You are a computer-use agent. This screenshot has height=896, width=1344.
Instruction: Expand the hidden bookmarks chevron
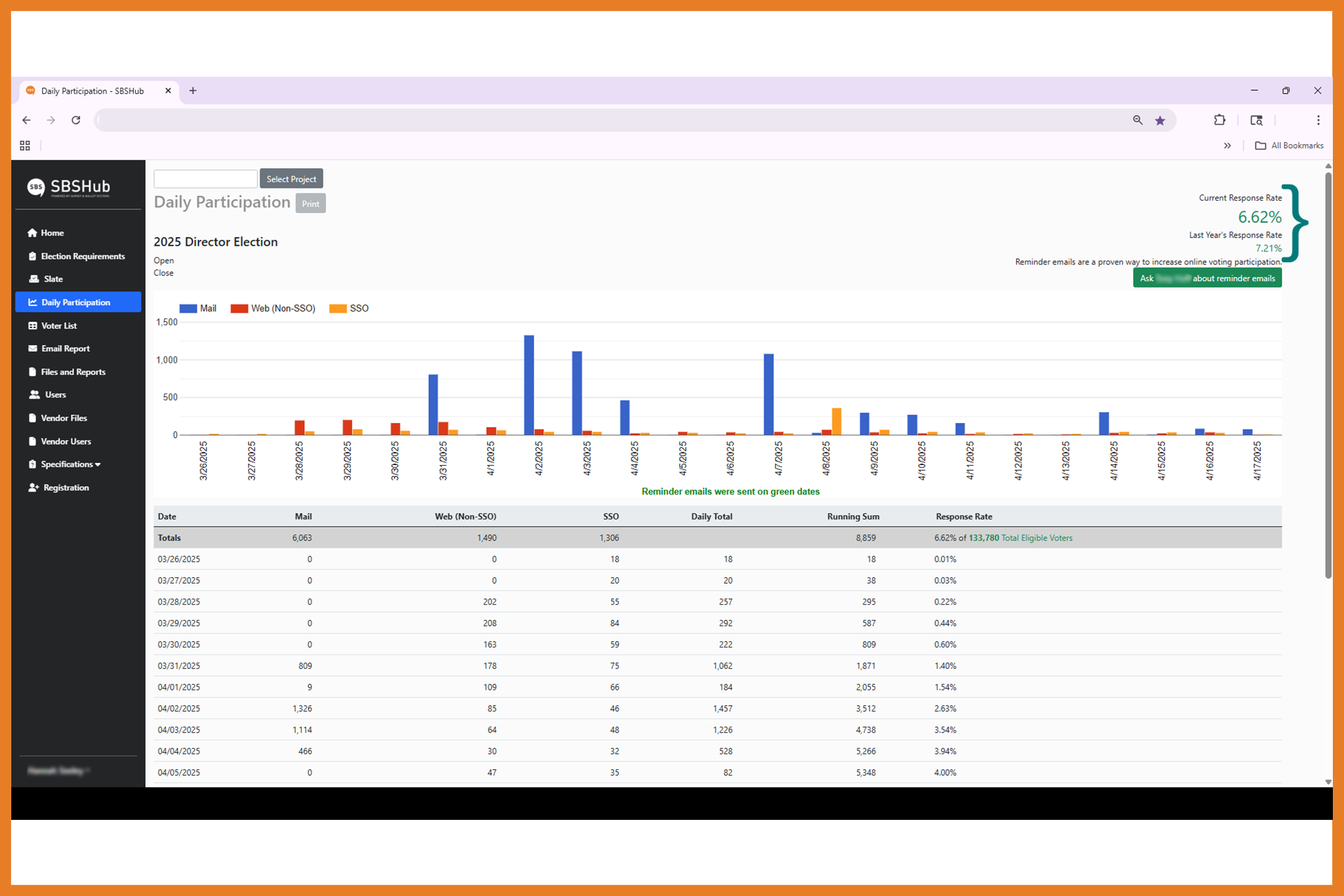click(1228, 145)
